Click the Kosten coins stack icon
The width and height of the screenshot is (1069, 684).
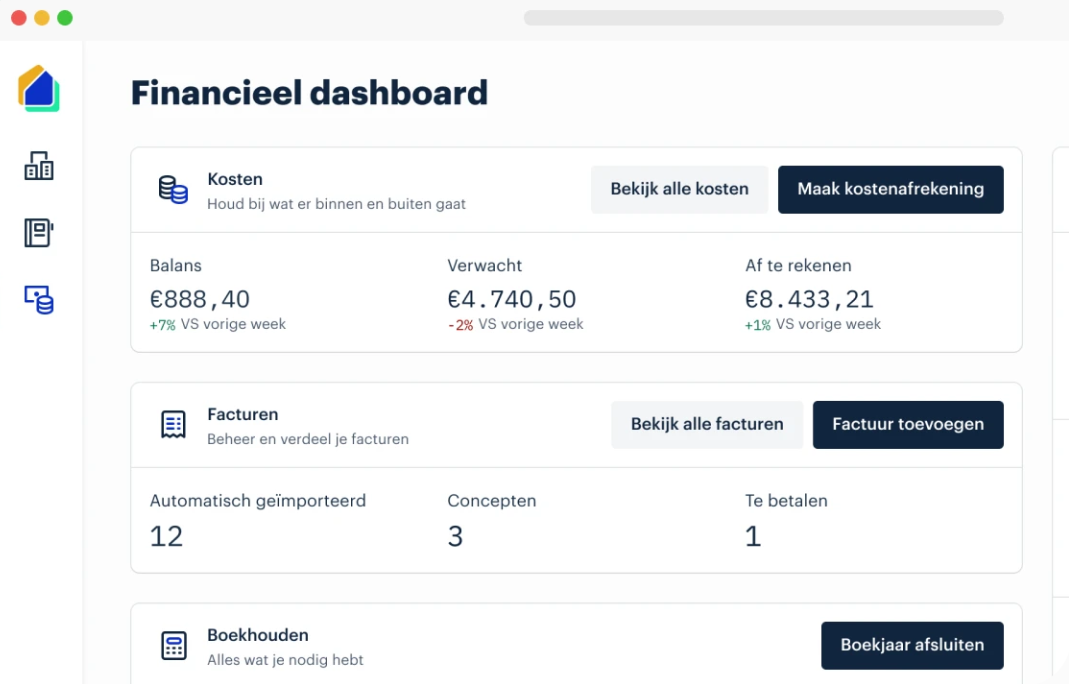coord(173,189)
